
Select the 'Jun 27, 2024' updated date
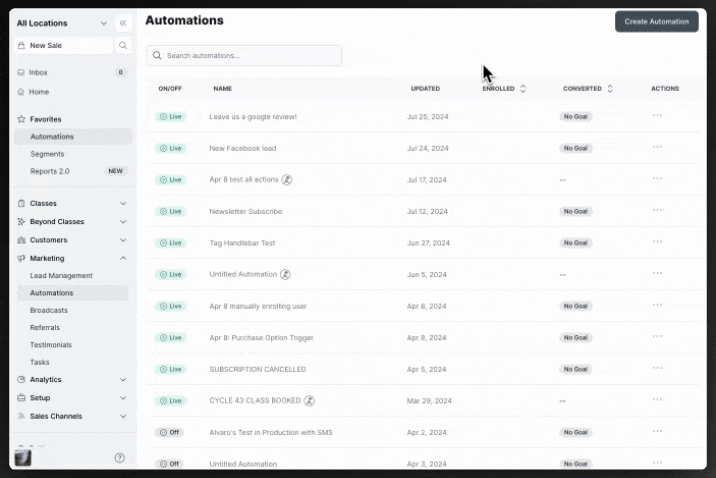428,243
